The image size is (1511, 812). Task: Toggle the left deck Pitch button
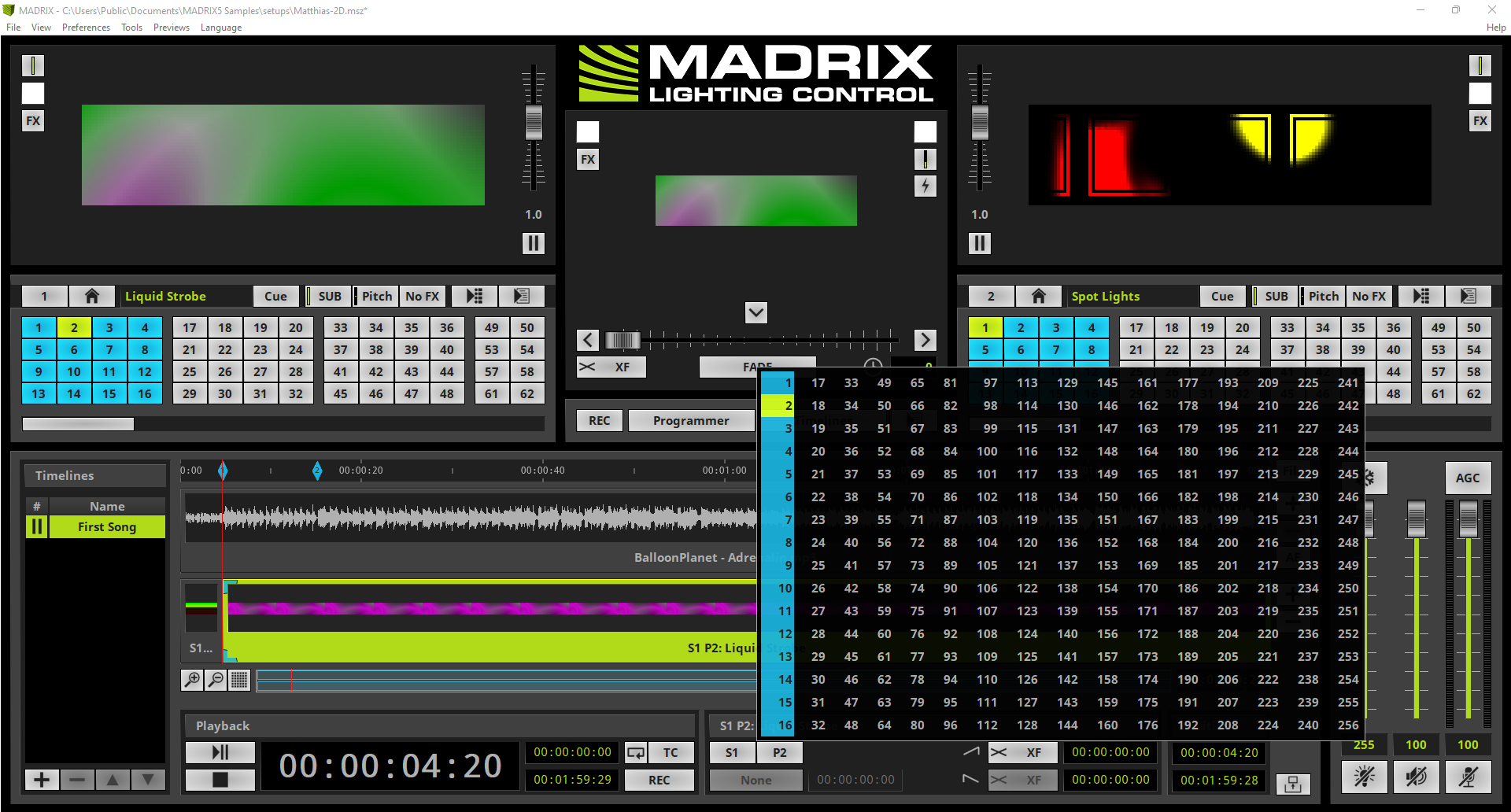point(377,296)
